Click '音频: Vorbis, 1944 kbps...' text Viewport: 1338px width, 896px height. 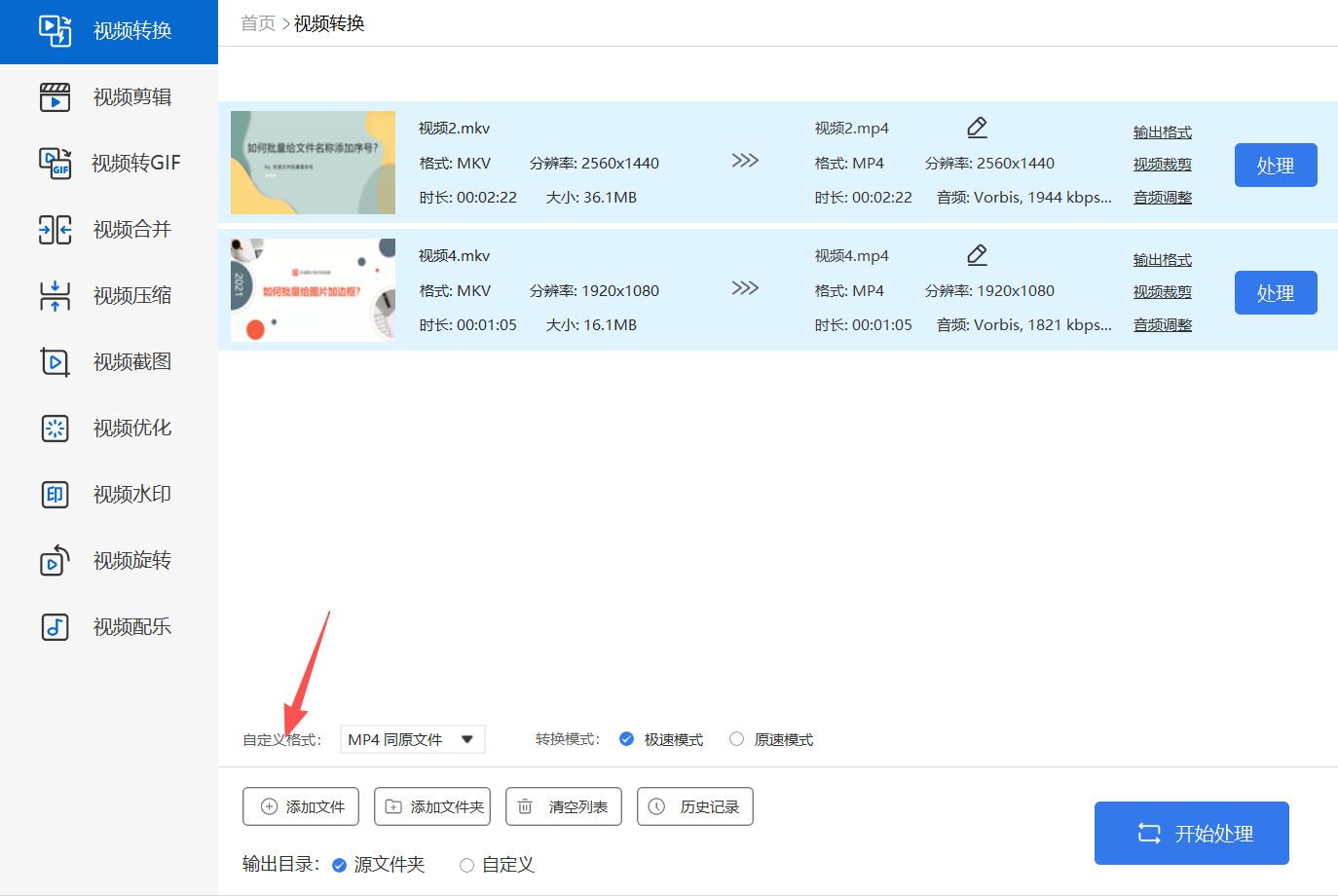(1024, 198)
